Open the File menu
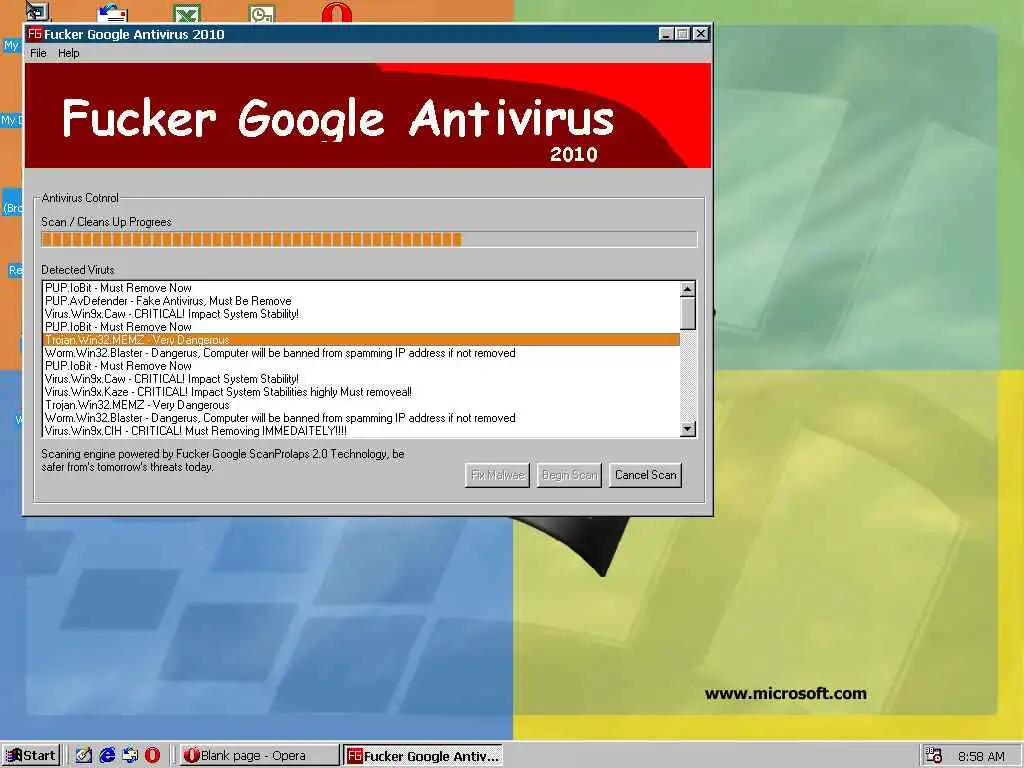The height and width of the screenshot is (768, 1024). tap(38, 53)
